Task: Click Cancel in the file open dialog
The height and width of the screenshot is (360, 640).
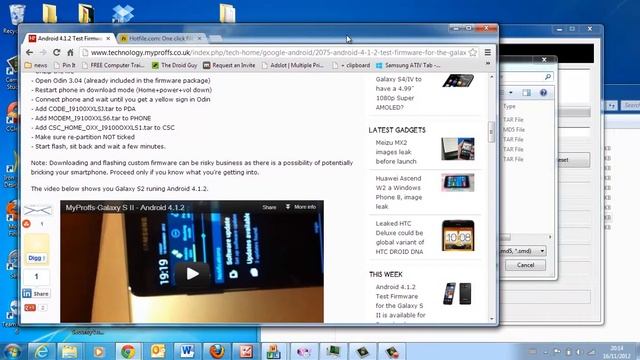Action: click(x=525, y=265)
